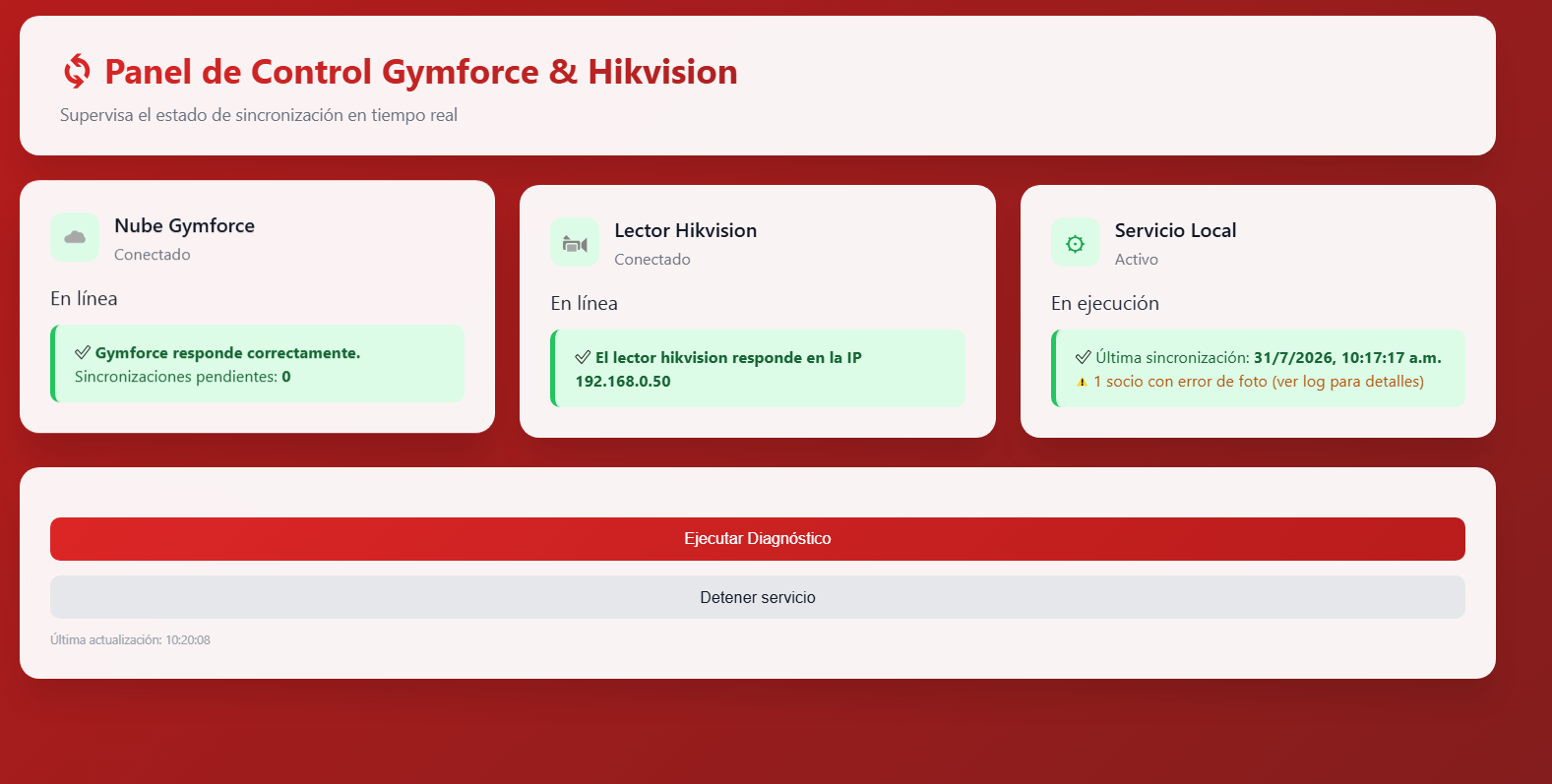Click the warning triangle beside the photo error notice
The image size is (1552, 784).
point(1083,382)
